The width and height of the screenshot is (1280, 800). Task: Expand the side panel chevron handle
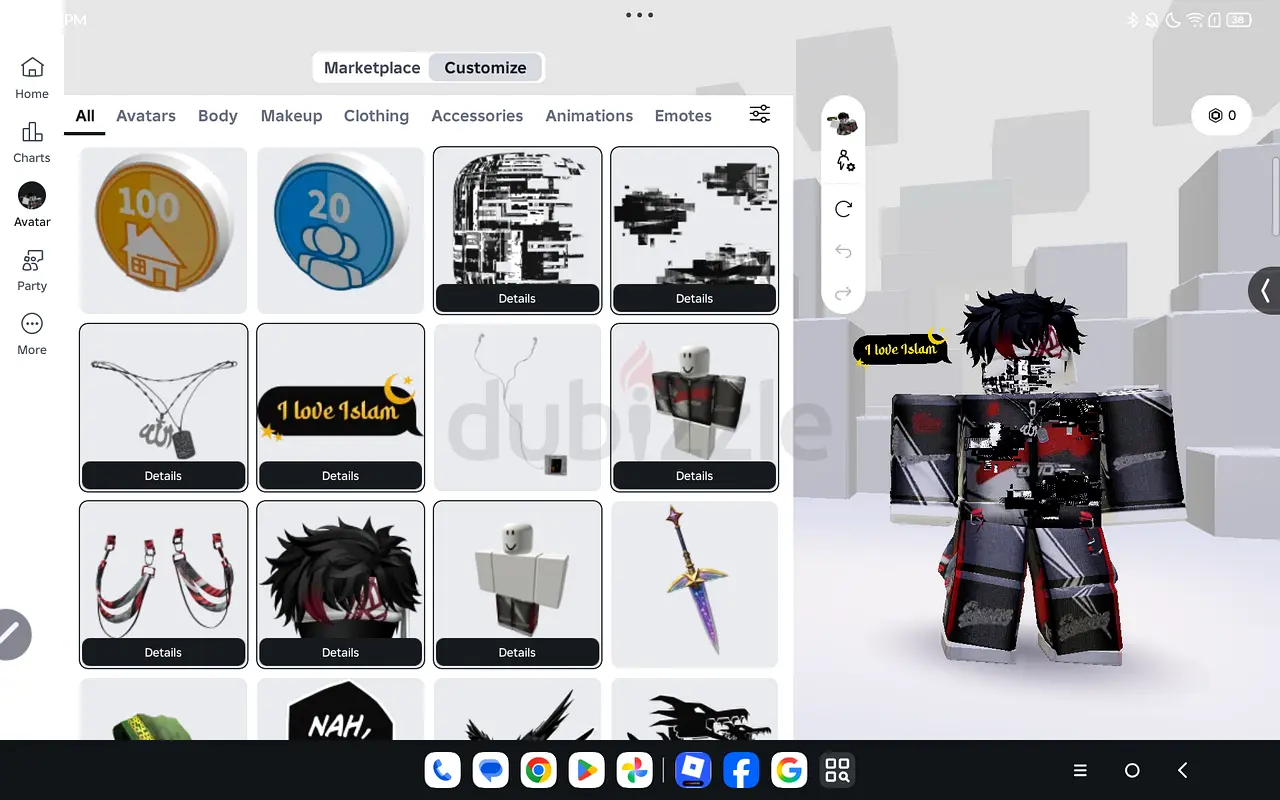(x=1265, y=291)
